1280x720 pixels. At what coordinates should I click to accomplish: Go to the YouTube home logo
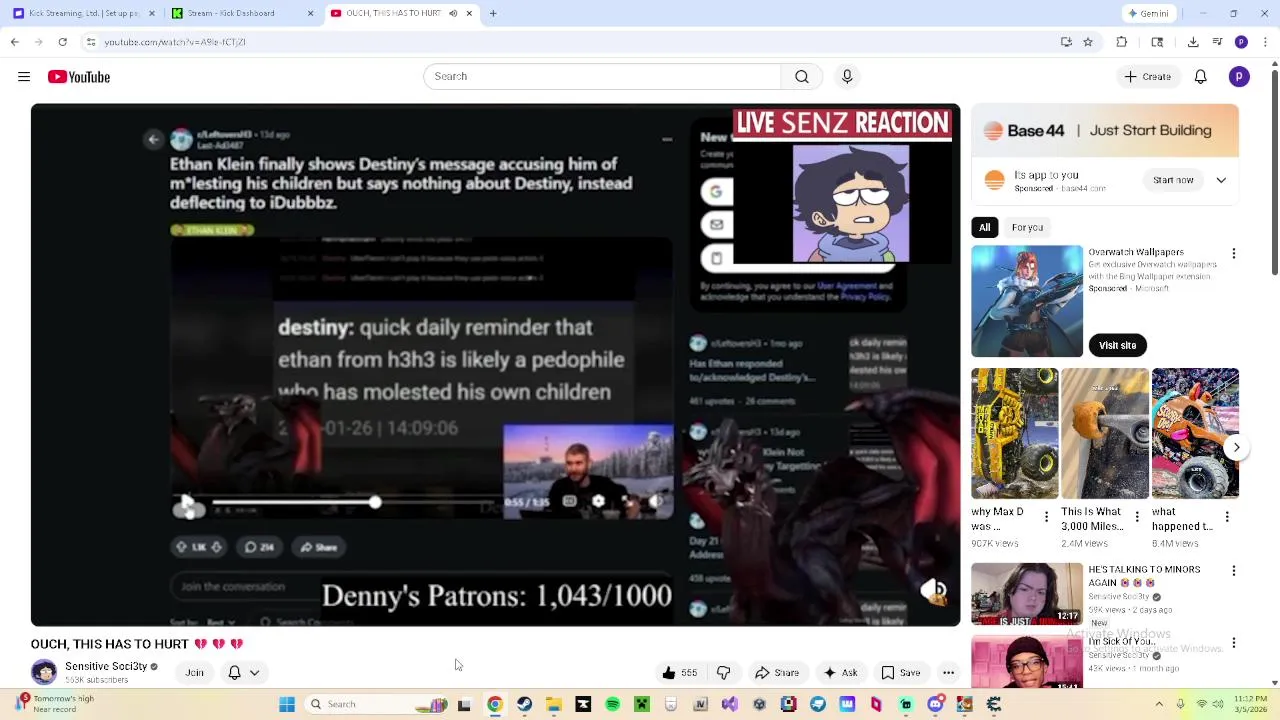(79, 77)
